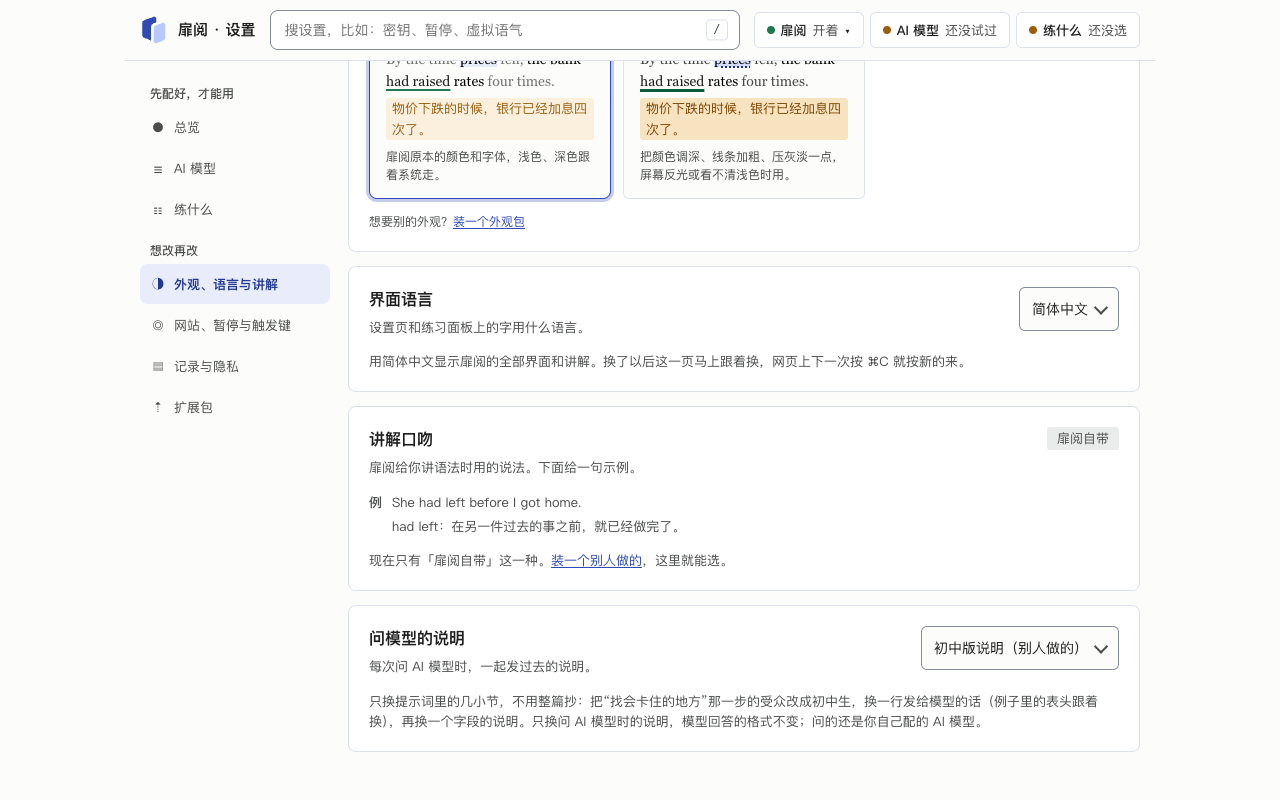
Task: Click the 扉阅 · 设置 page title
Action: click(216, 30)
